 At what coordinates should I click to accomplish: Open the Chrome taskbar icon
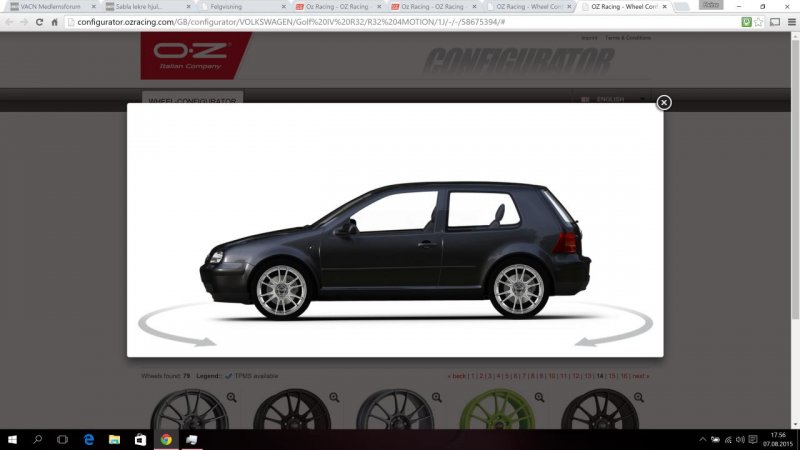point(165,439)
